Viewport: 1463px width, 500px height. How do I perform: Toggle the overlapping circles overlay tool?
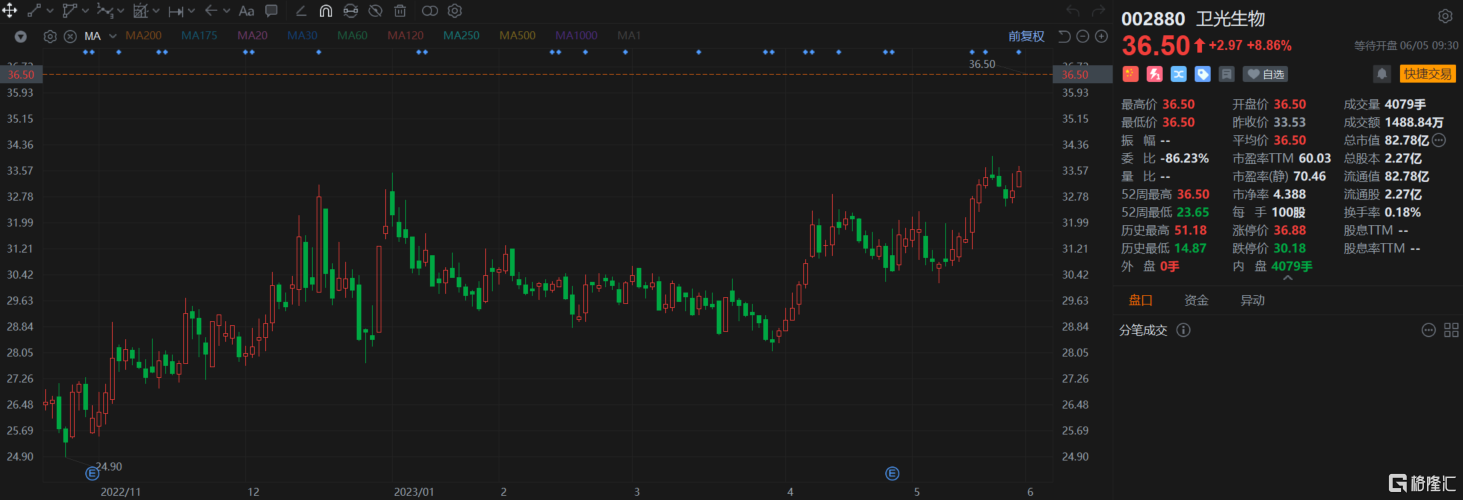430,11
